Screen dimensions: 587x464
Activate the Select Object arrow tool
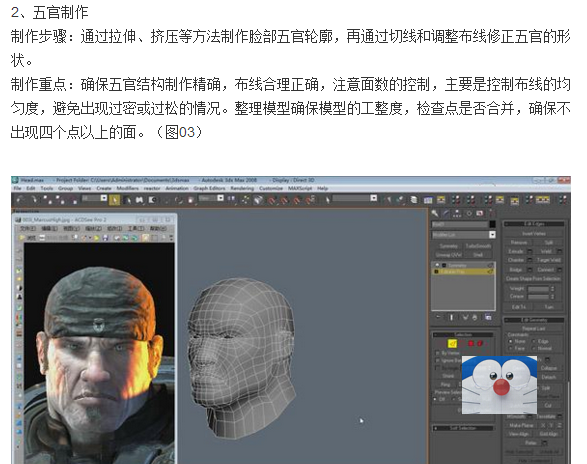click(114, 200)
